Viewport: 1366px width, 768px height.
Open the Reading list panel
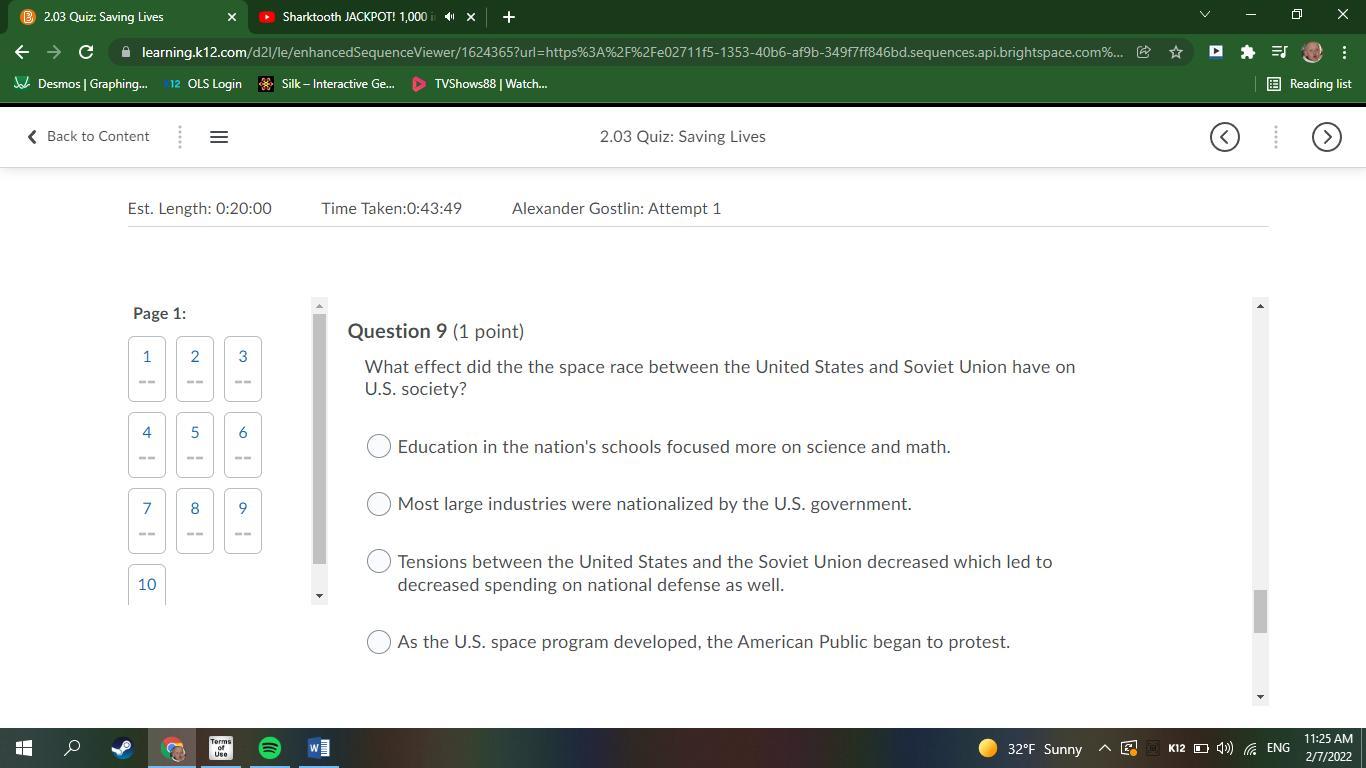coord(1309,84)
